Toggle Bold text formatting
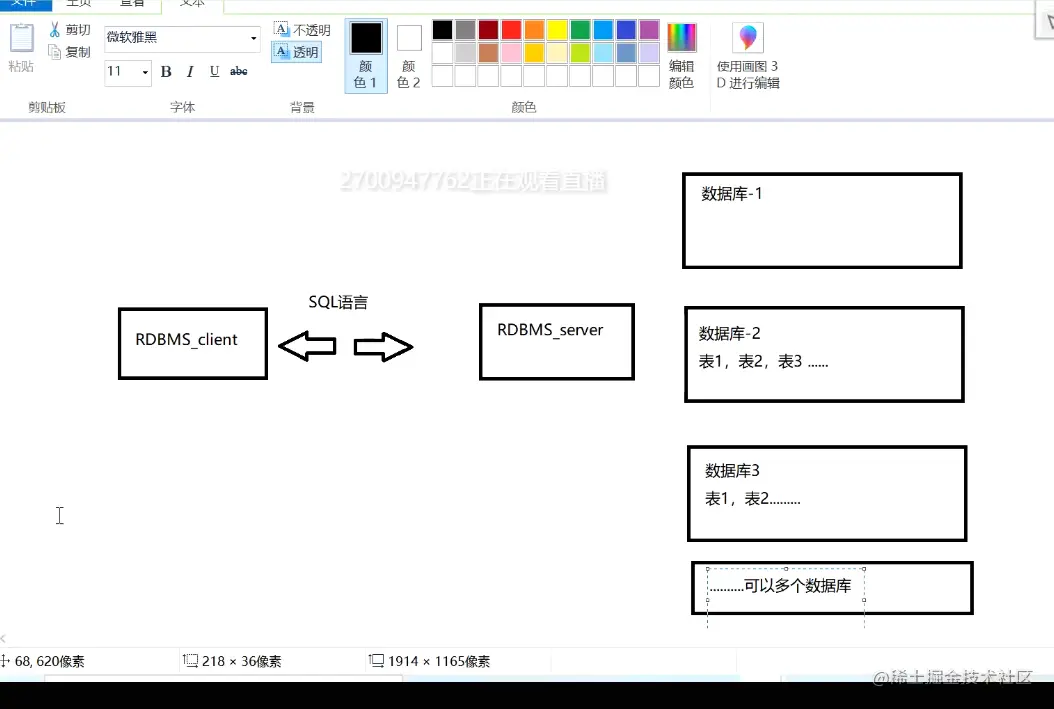 (x=165, y=71)
